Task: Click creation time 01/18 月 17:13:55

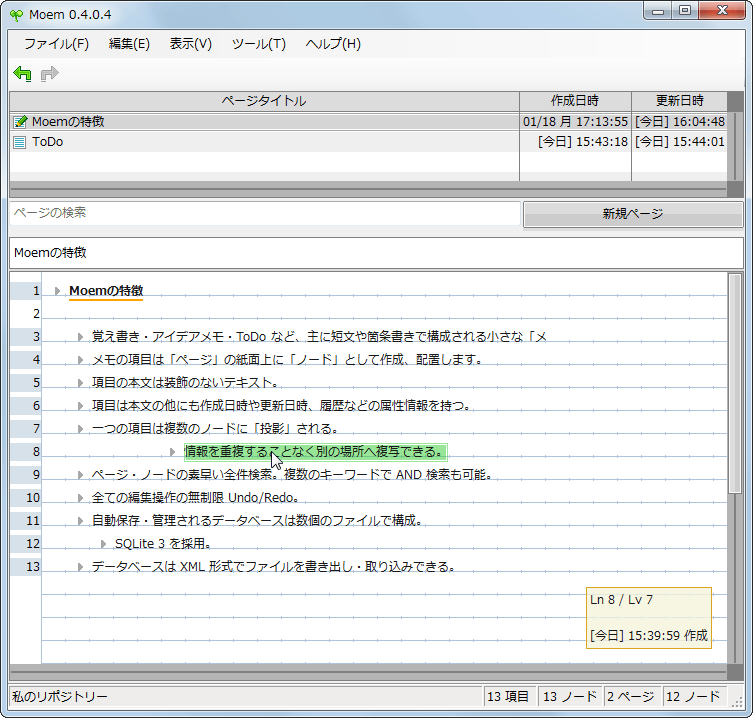Action: pos(575,122)
